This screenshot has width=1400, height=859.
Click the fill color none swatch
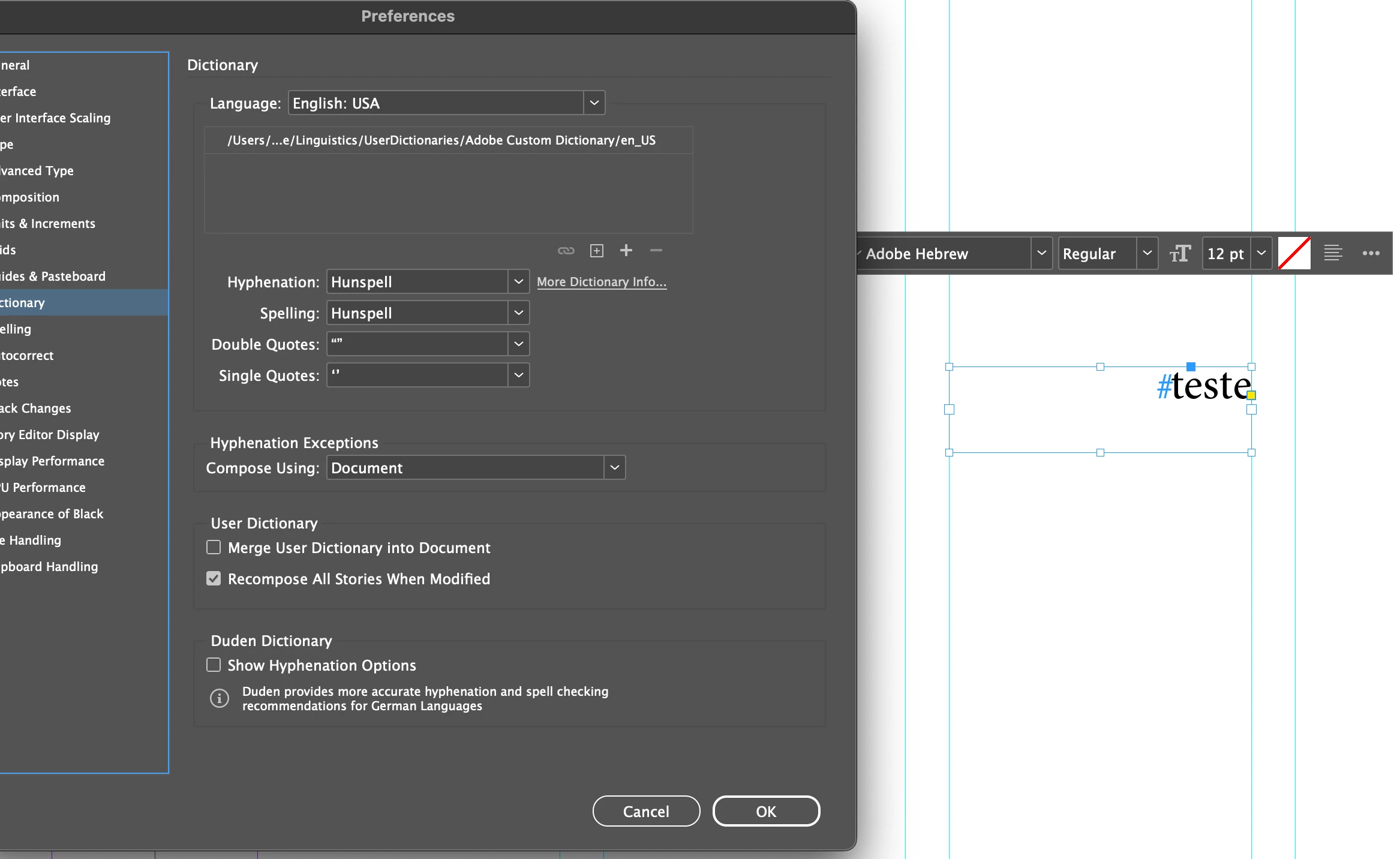(1294, 253)
